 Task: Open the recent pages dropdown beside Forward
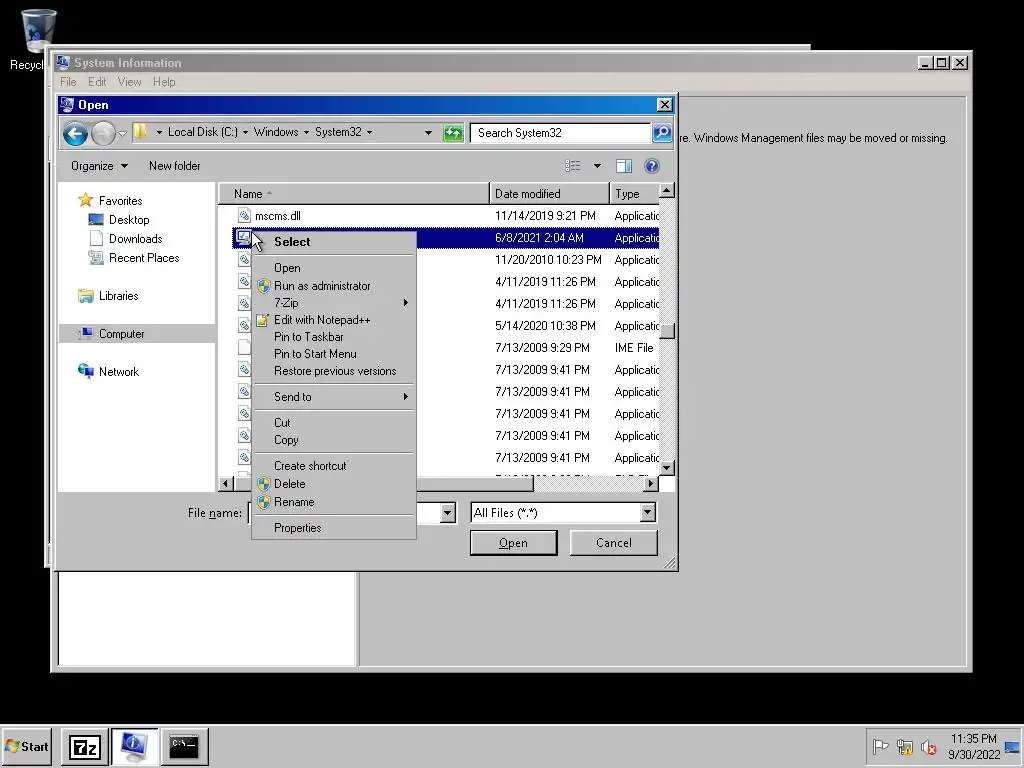coord(122,134)
